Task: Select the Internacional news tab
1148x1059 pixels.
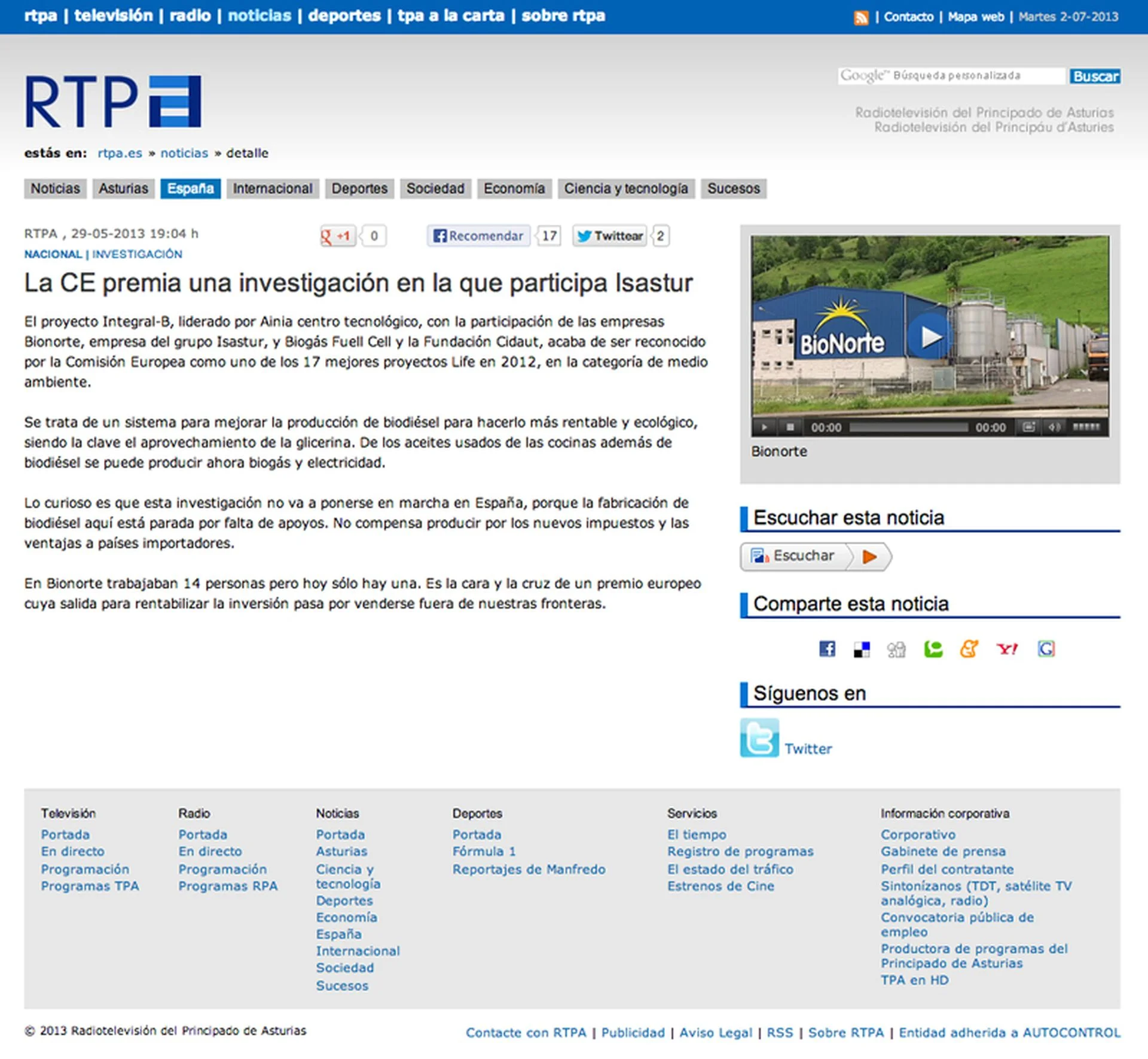Action: (273, 188)
